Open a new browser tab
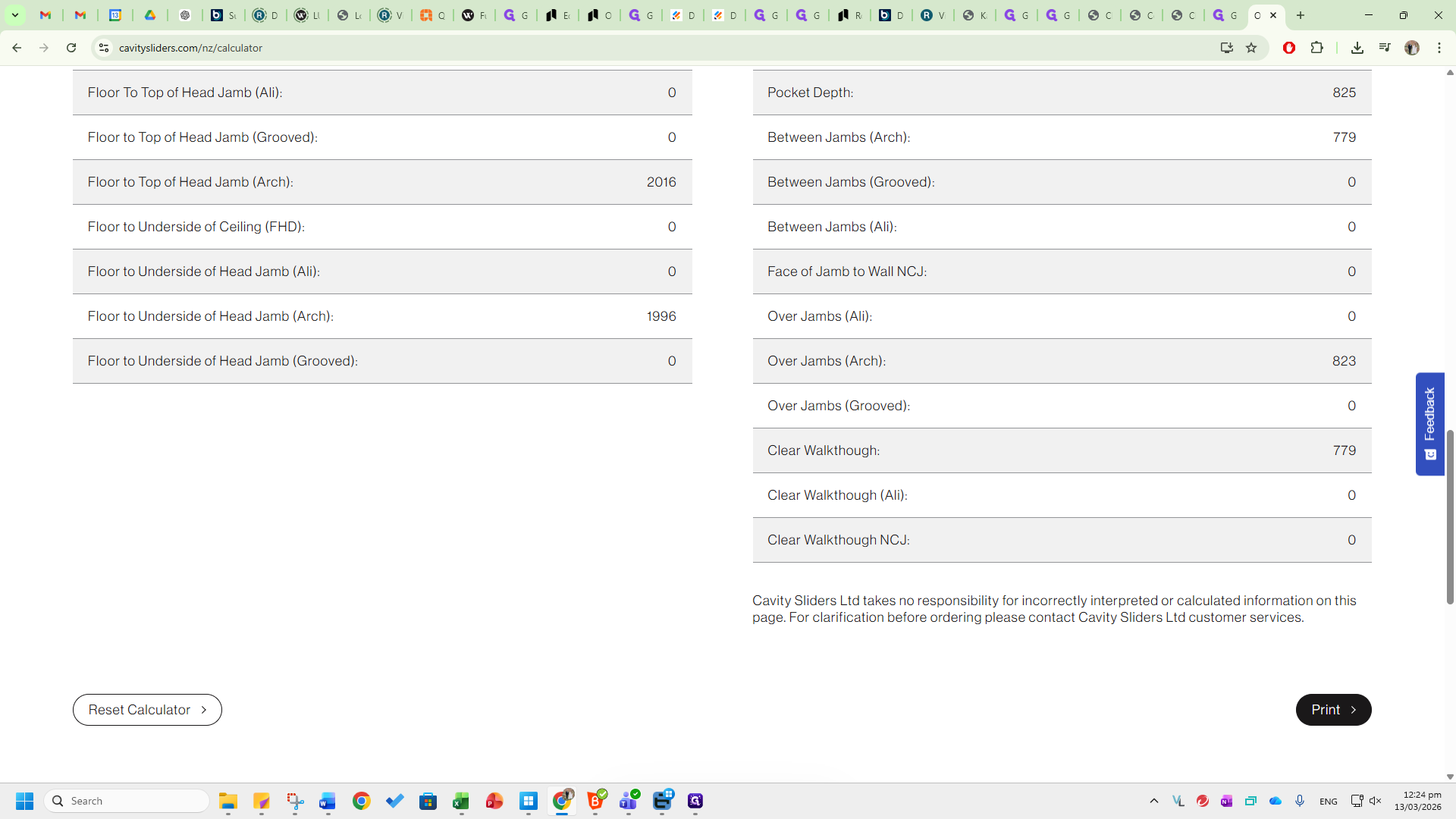Viewport: 1456px width, 819px height. tap(1301, 15)
